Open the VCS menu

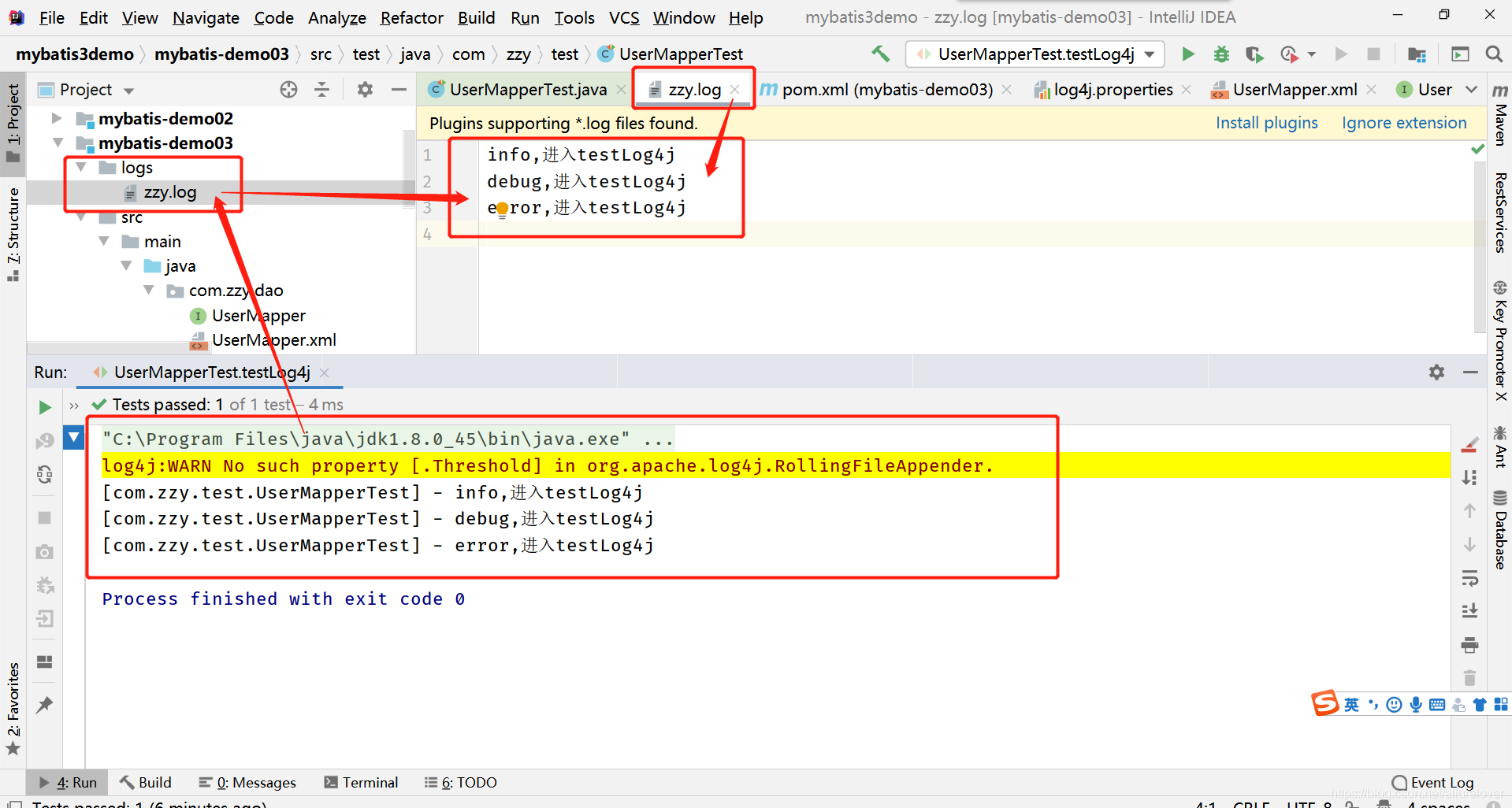[624, 17]
